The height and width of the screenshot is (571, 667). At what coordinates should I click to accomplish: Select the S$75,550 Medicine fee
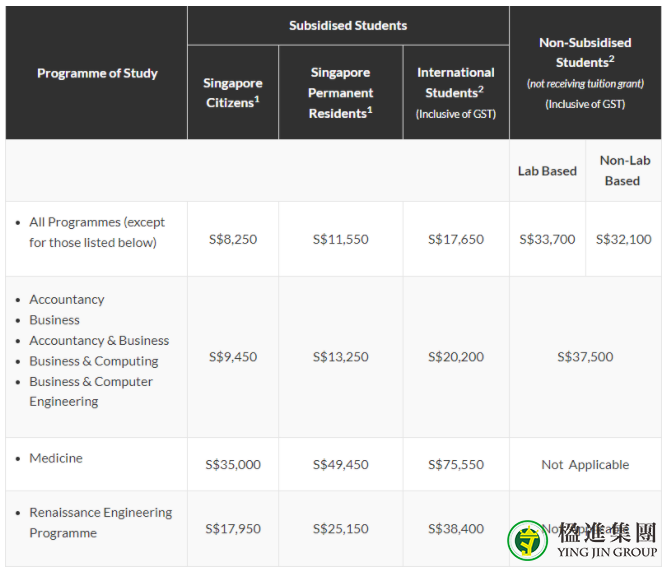[456, 464]
